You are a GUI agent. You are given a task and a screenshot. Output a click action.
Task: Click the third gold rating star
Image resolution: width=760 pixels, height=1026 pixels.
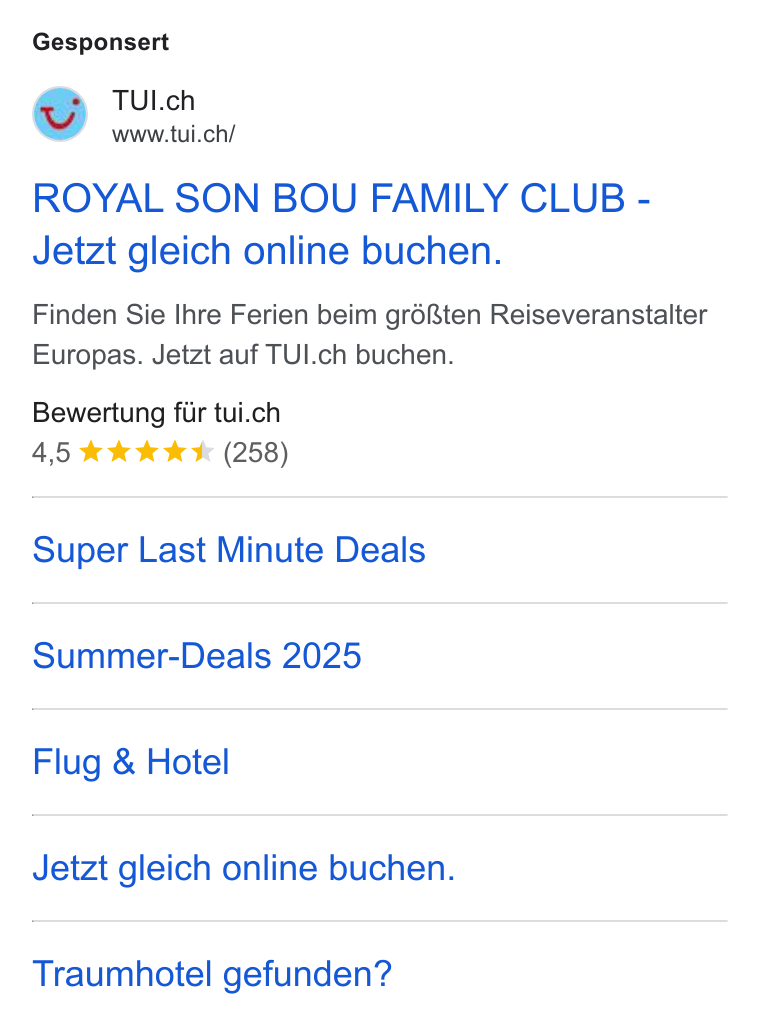point(147,451)
